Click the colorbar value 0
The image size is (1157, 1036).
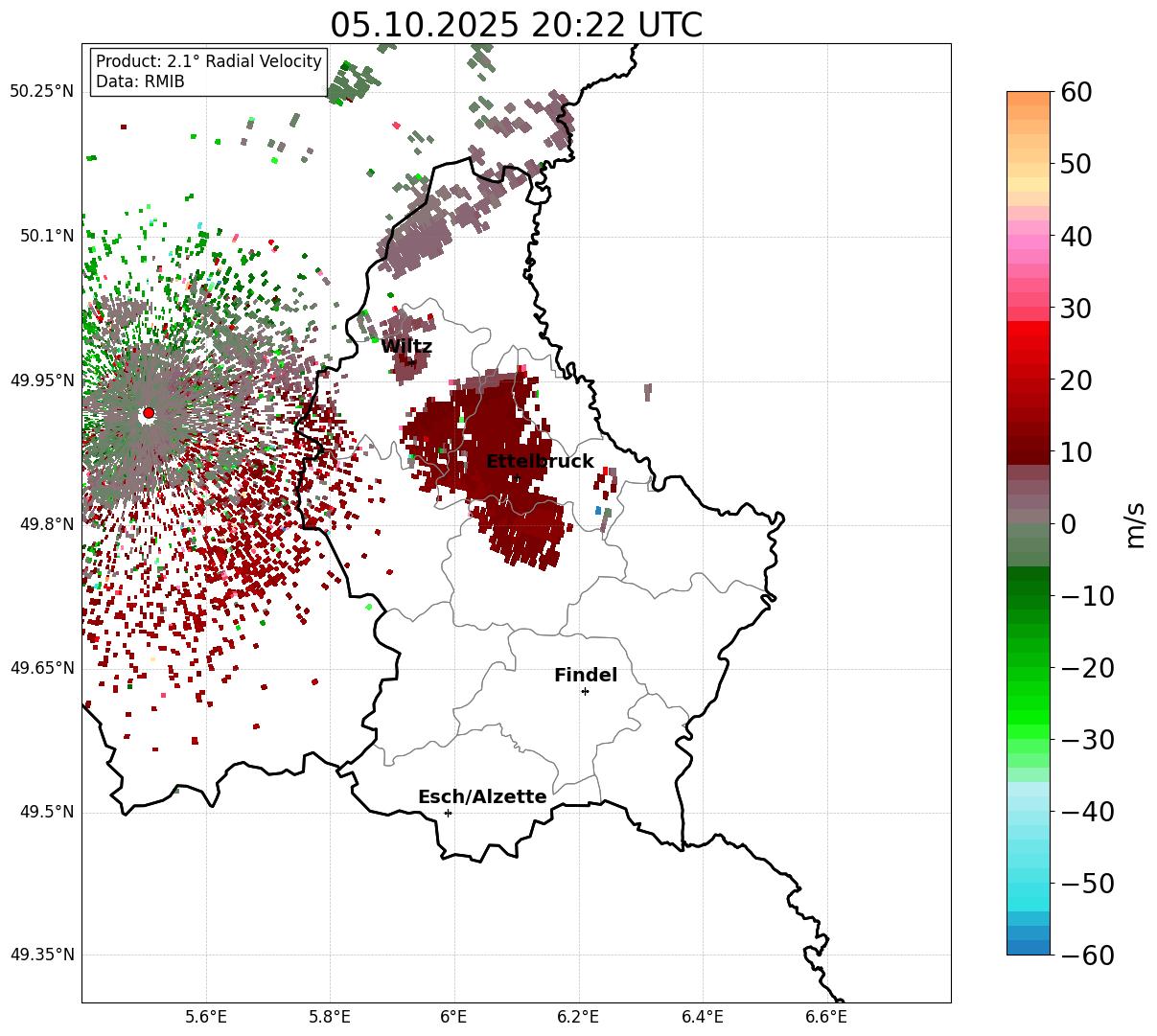point(1067,524)
